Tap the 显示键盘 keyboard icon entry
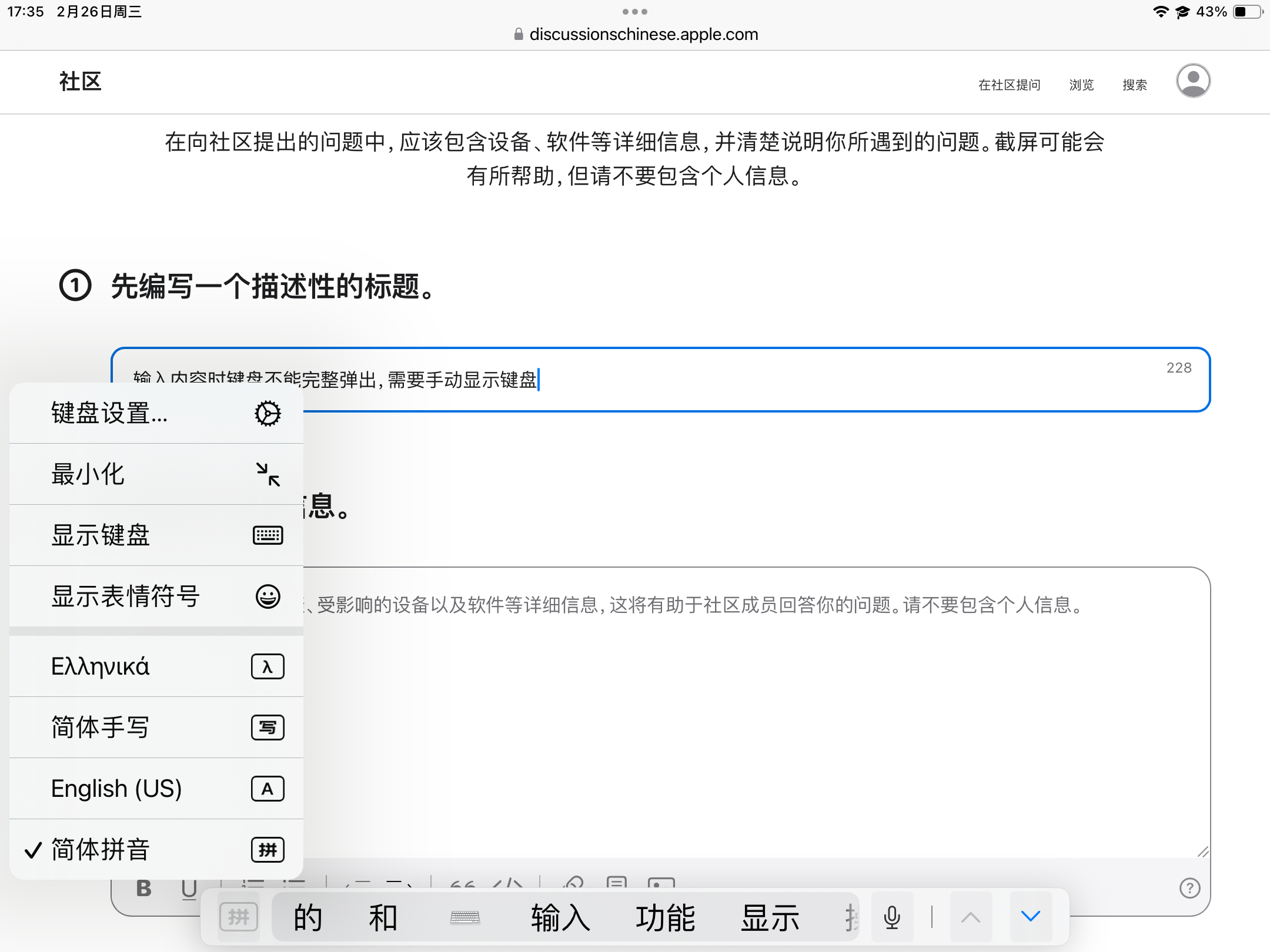Image resolution: width=1270 pixels, height=952 pixels. 268,535
